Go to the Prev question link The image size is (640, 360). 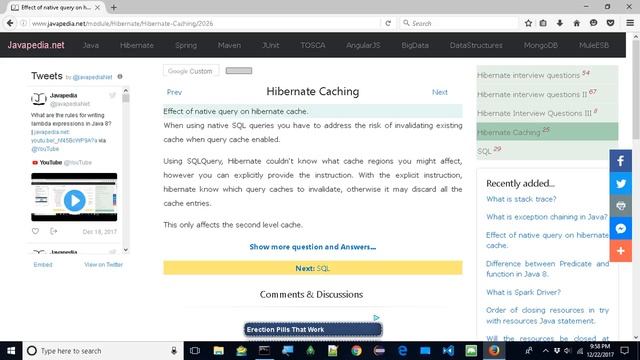(174, 92)
